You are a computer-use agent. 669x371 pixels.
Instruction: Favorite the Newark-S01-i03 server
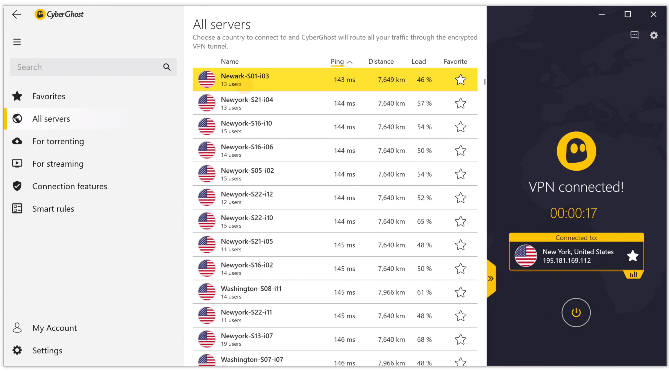(460, 79)
